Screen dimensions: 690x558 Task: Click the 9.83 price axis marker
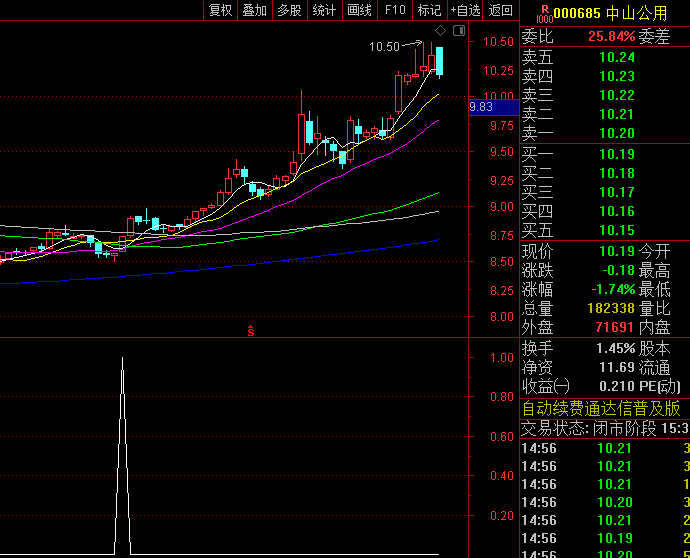pyautogui.click(x=494, y=107)
